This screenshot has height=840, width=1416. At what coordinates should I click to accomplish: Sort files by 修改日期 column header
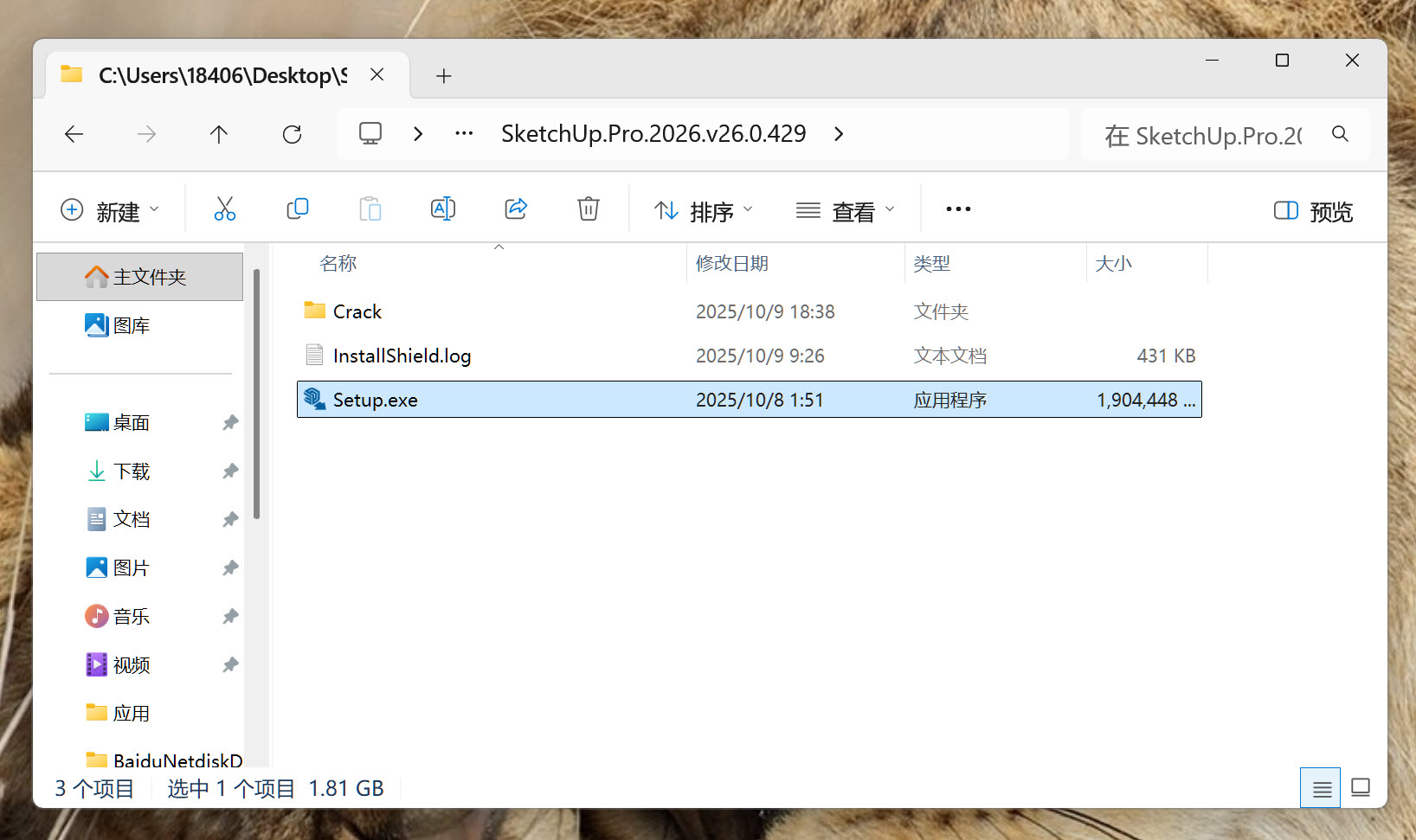click(732, 264)
